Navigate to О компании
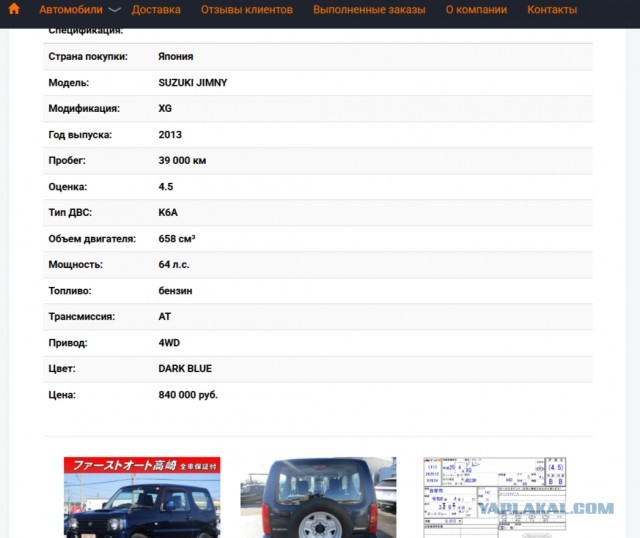This screenshot has height=538, width=640. point(476,9)
